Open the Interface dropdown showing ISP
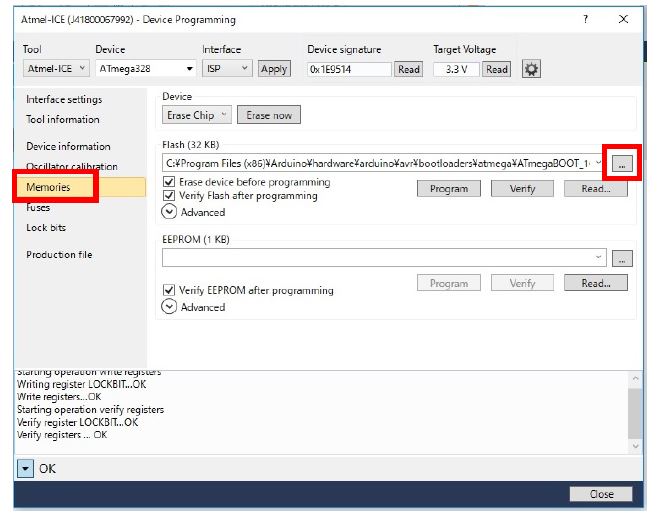This screenshot has height=515, width=666. pos(227,69)
